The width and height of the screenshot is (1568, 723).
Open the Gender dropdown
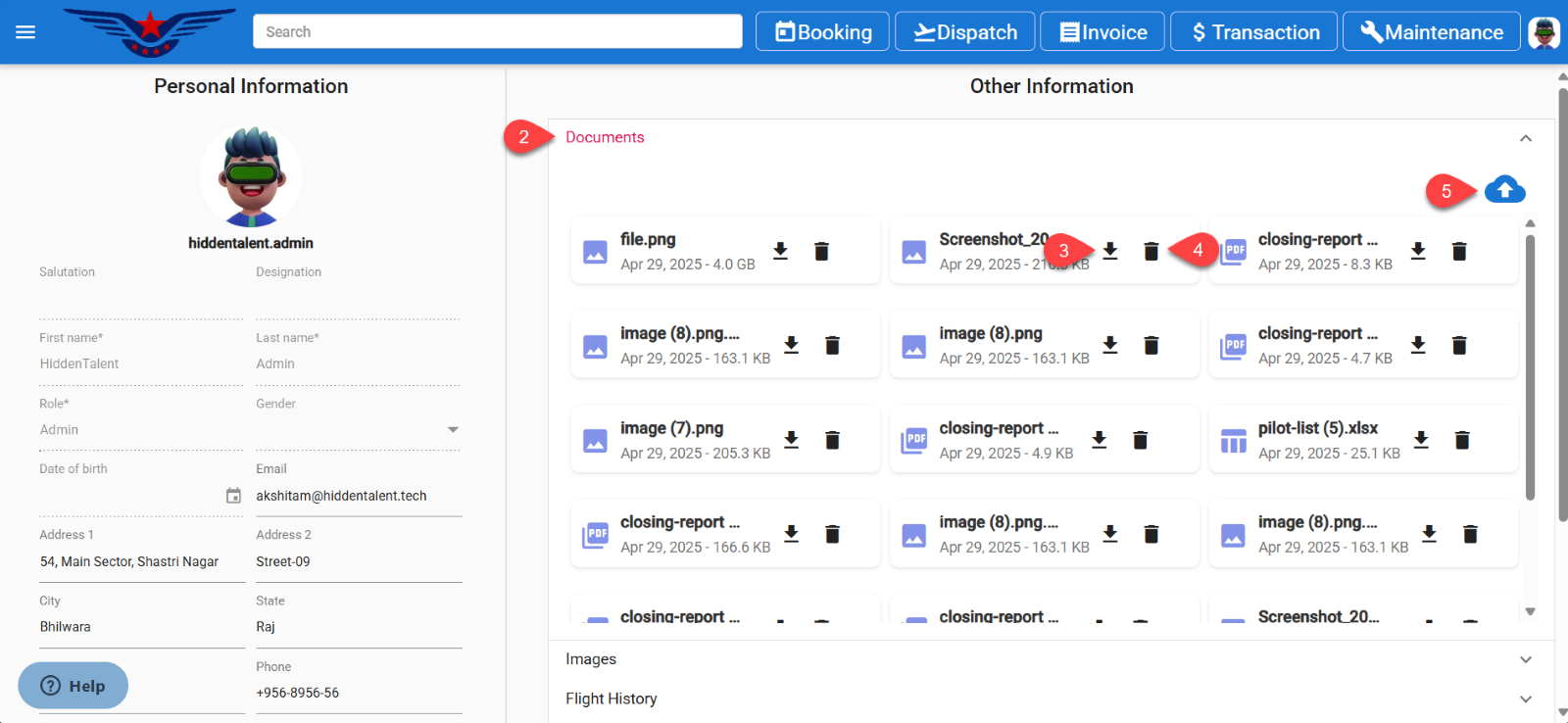(x=452, y=430)
